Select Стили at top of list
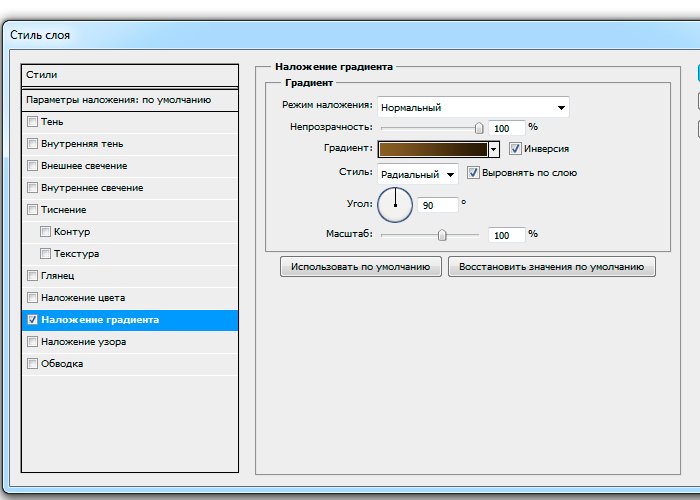The image size is (700, 500). (x=130, y=75)
